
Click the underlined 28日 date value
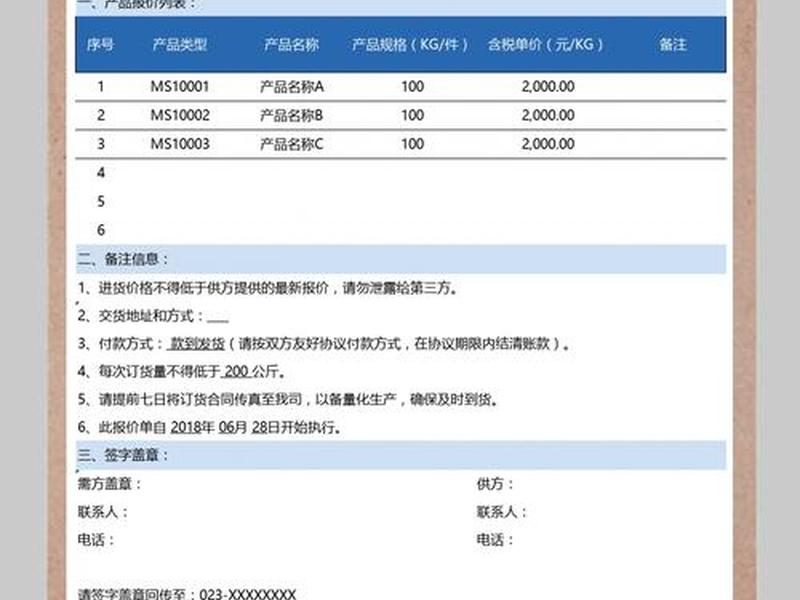pos(265,427)
